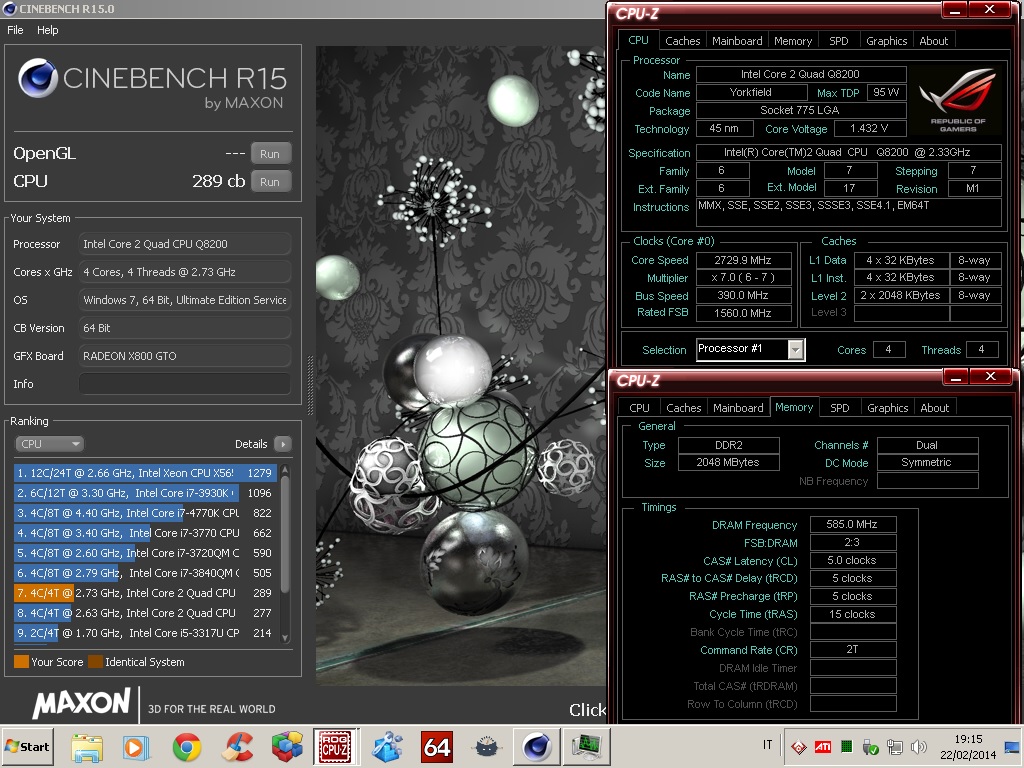Open Mainboard tab in top CPU-Z window
Image resolution: width=1024 pixels, height=768 pixels.
737,40
